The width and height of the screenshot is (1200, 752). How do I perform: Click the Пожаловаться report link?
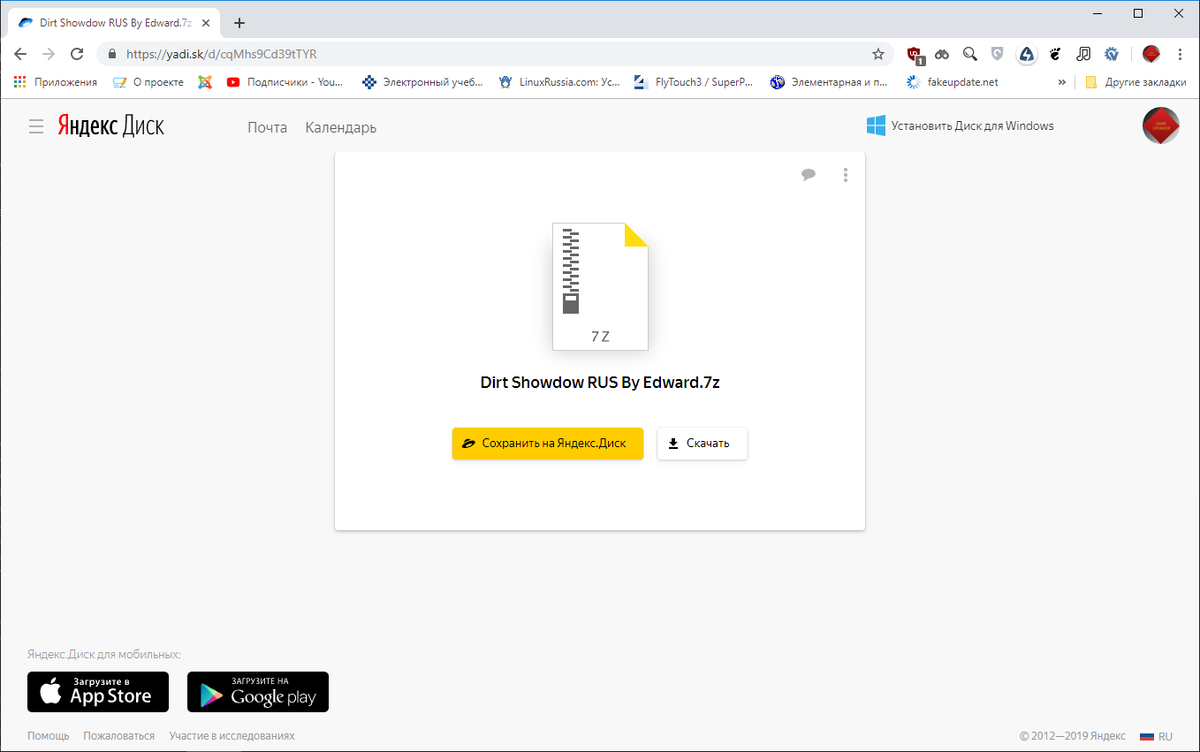click(119, 736)
